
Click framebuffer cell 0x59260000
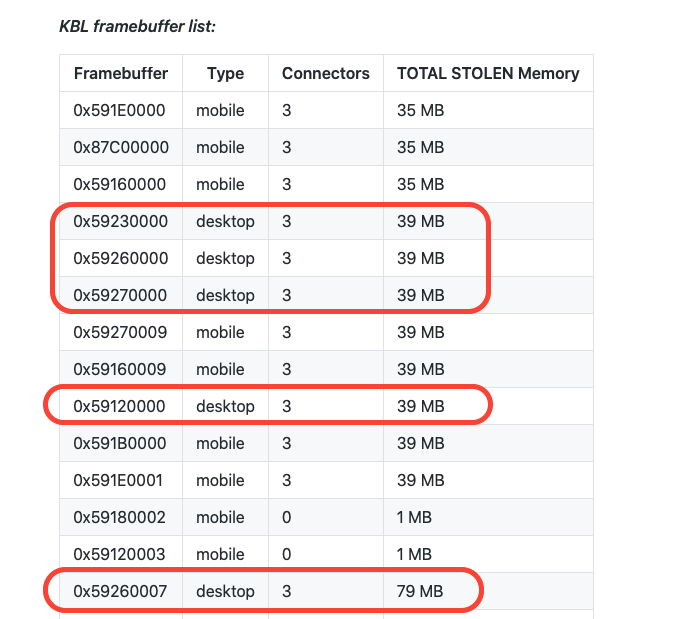tap(119, 258)
